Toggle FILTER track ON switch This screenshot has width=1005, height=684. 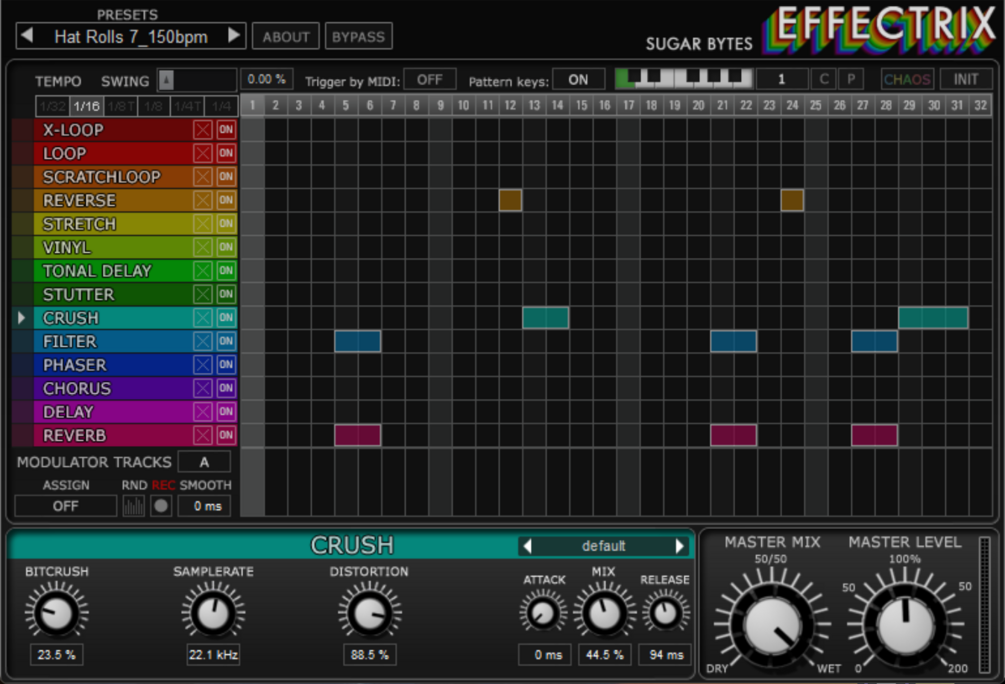click(x=226, y=341)
